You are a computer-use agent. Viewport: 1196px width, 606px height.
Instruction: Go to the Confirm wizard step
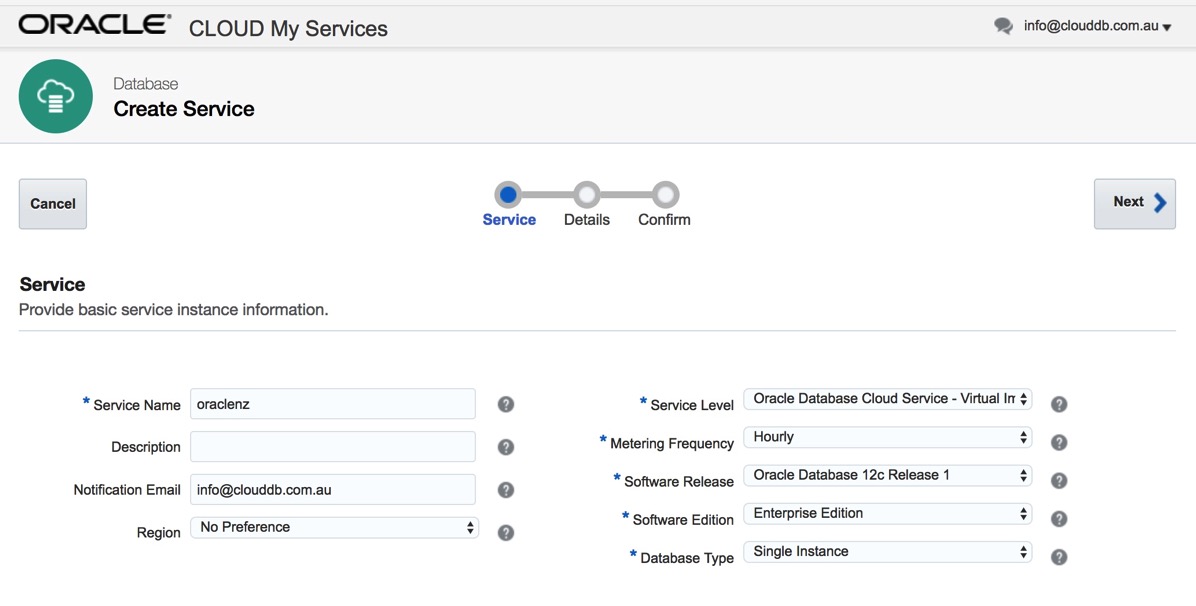tap(665, 195)
